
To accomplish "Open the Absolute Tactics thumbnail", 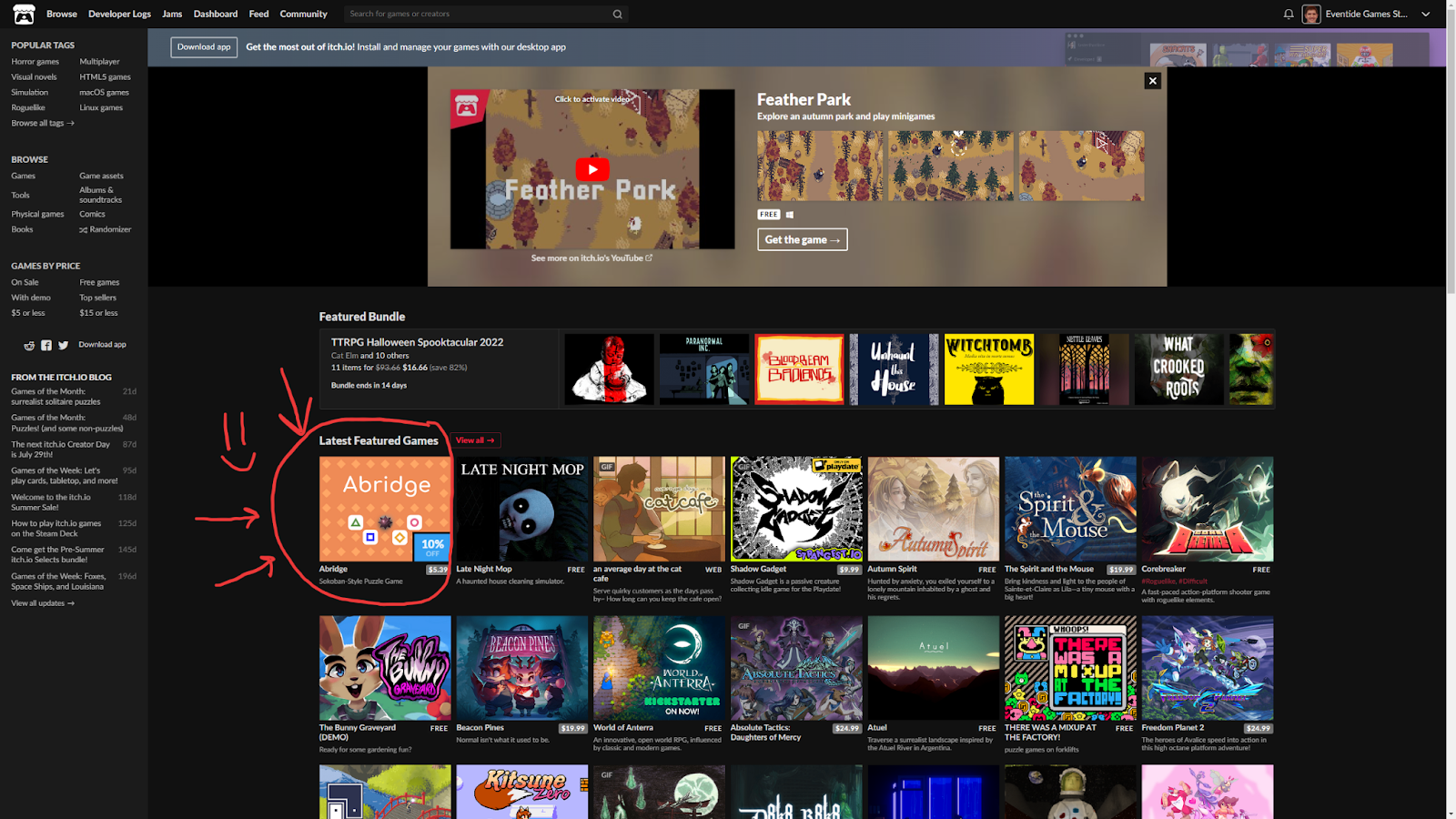I will pos(796,668).
